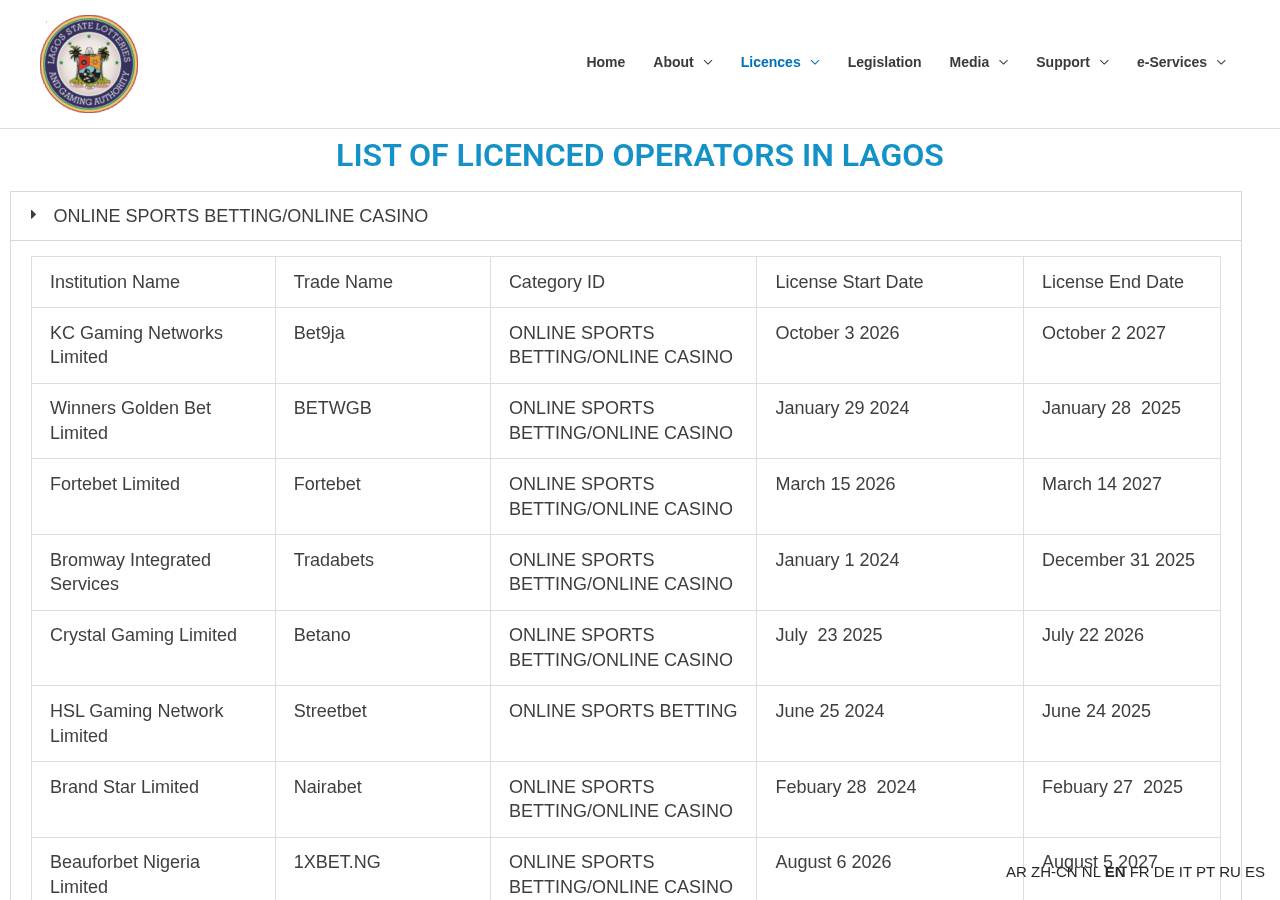Open the Media menu
Viewport: 1280px width, 900px height.
tap(969, 62)
